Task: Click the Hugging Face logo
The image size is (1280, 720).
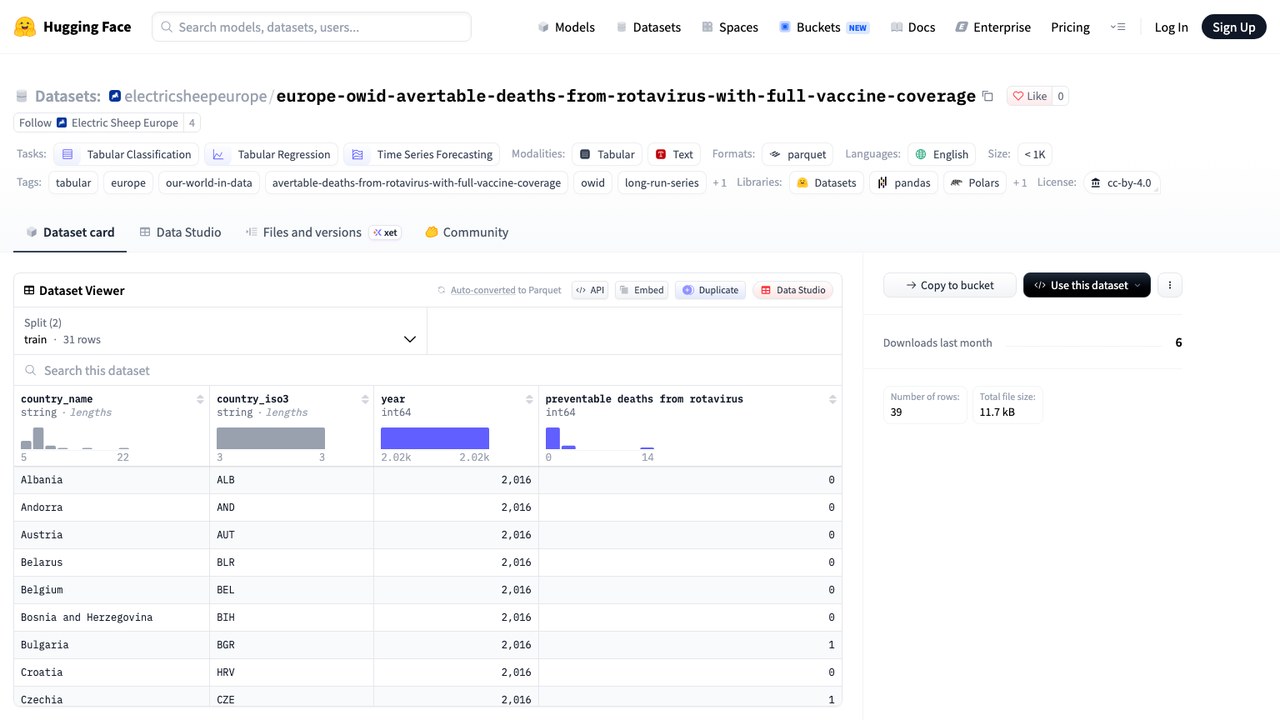Action: [72, 27]
